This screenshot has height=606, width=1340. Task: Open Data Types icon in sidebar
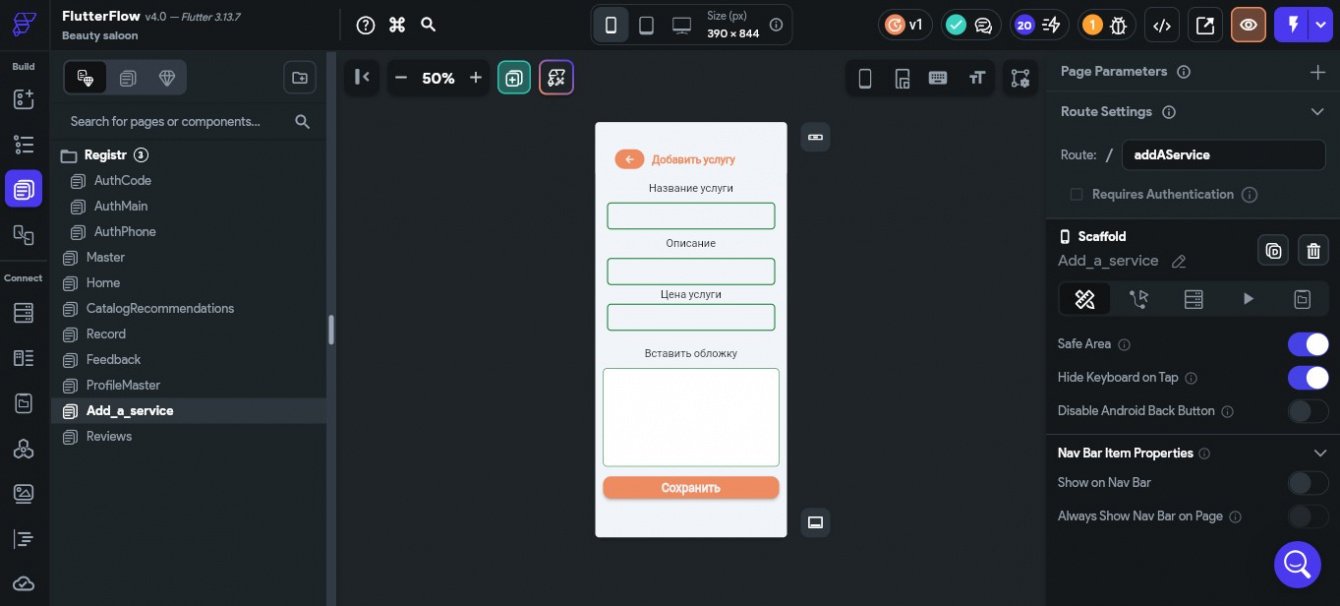[x=23, y=358]
